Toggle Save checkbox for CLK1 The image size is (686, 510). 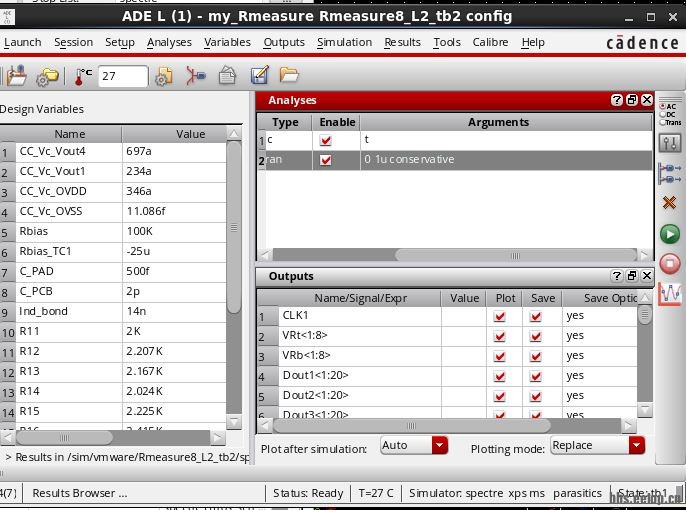(536, 316)
